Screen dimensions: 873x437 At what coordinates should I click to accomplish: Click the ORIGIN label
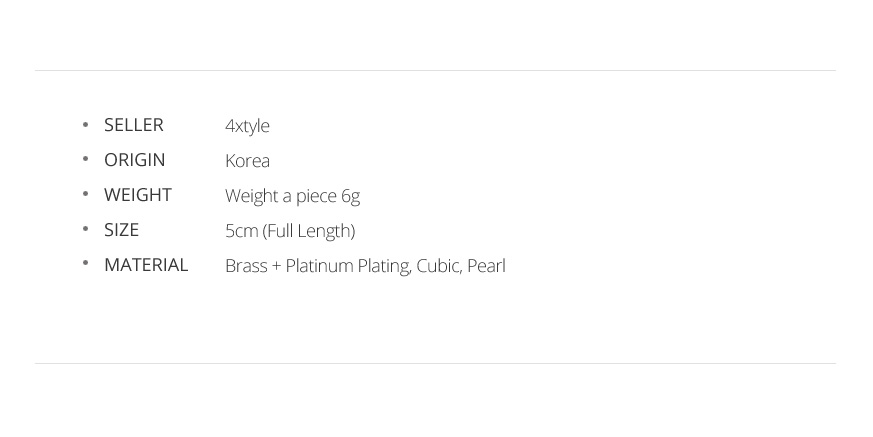(135, 160)
